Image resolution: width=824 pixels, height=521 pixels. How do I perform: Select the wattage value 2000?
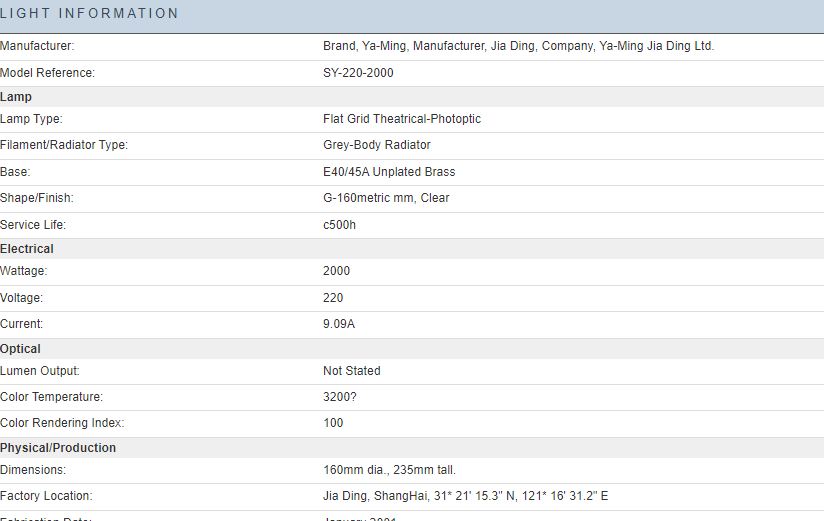(x=338, y=271)
